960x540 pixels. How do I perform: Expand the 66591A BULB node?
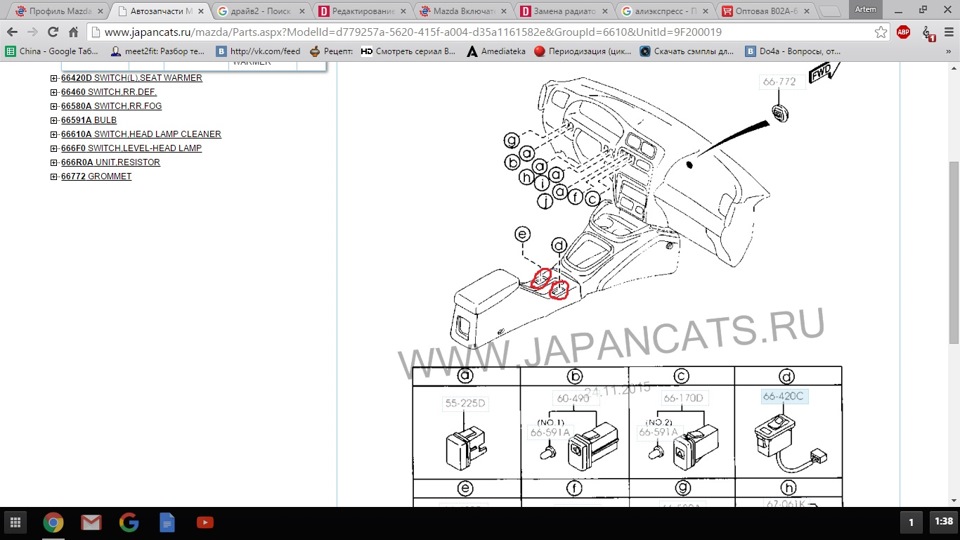coord(54,121)
